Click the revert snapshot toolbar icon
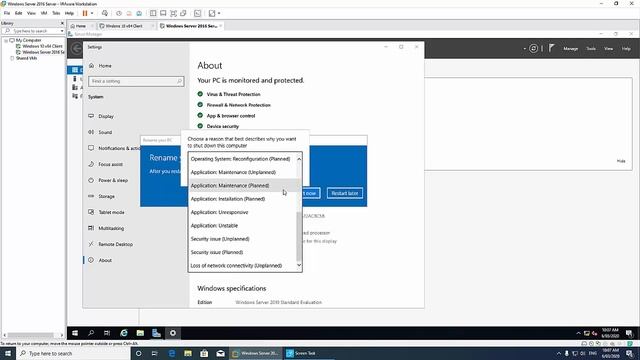Viewport: 640px width, 360px height. coord(129,13)
